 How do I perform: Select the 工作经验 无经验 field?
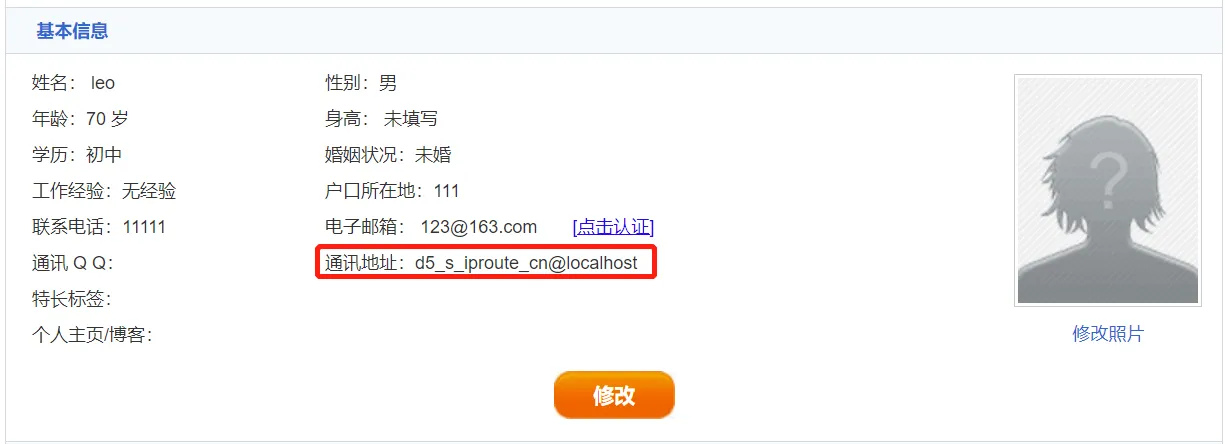pos(104,191)
